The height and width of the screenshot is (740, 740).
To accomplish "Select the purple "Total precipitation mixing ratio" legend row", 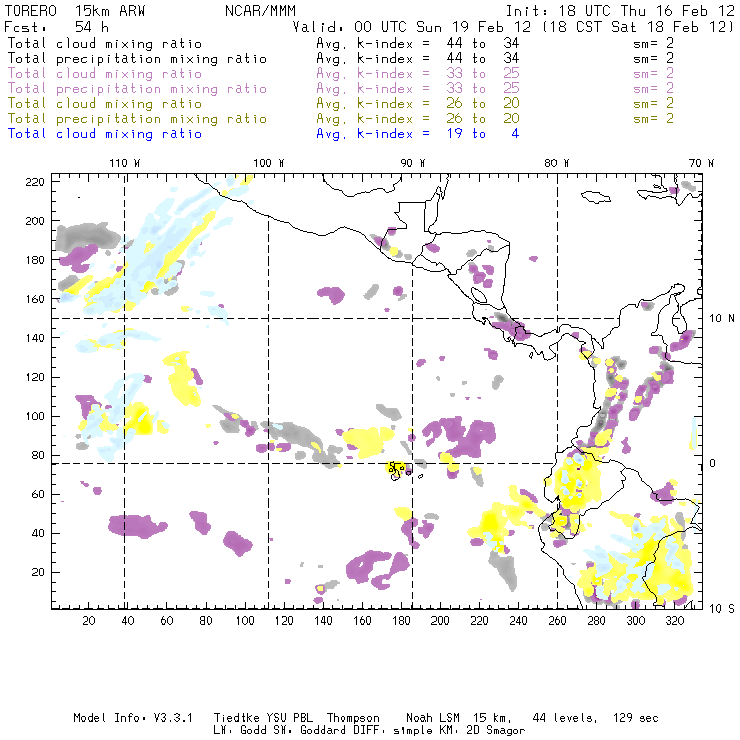I will [137, 89].
